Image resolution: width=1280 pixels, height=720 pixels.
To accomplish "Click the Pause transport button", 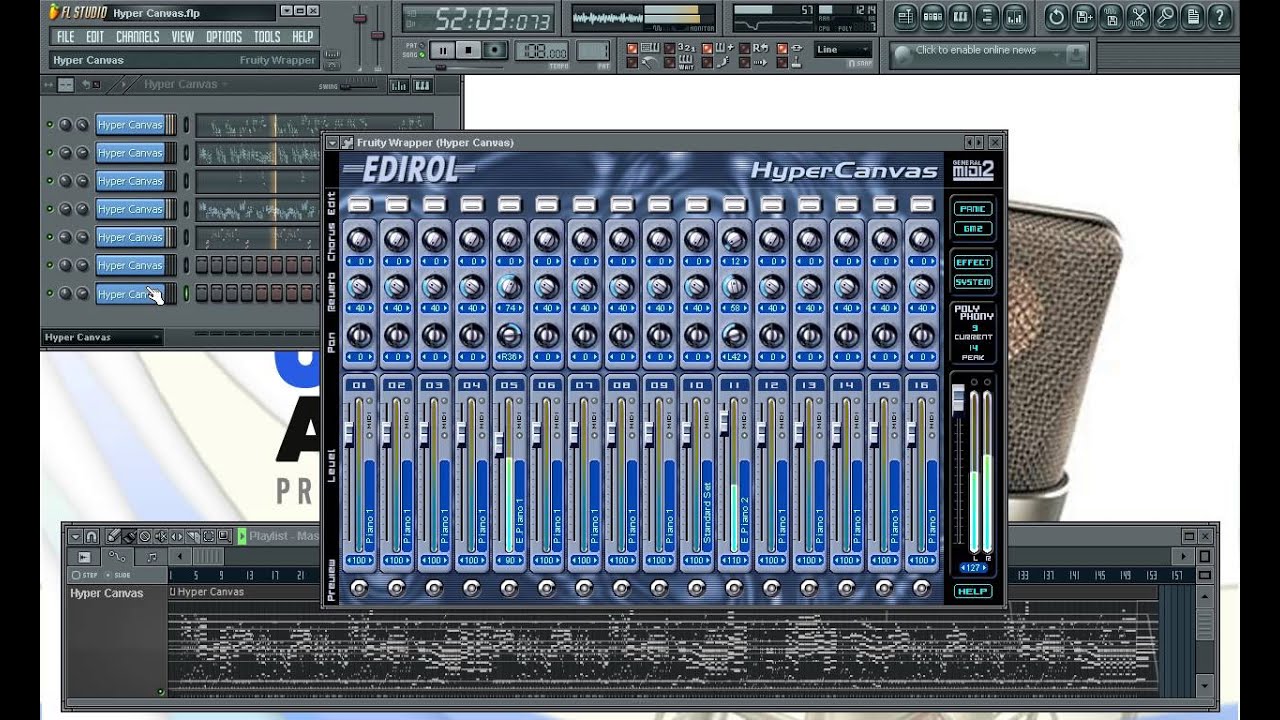I will (x=442, y=50).
